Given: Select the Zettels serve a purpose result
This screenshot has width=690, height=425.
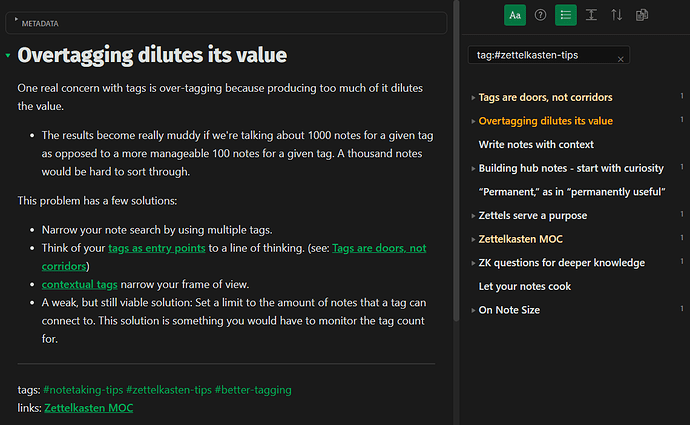Looking at the screenshot, I should click(x=532, y=216).
